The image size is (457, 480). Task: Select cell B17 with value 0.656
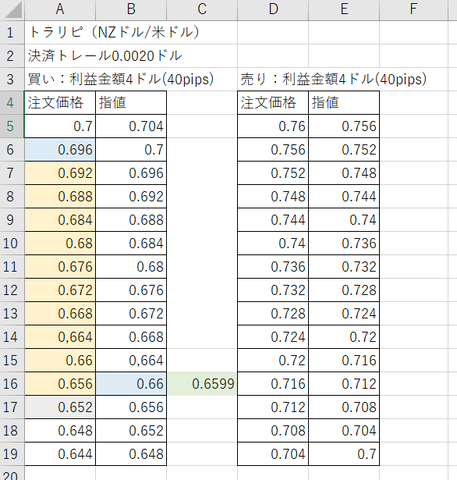click(131, 407)
